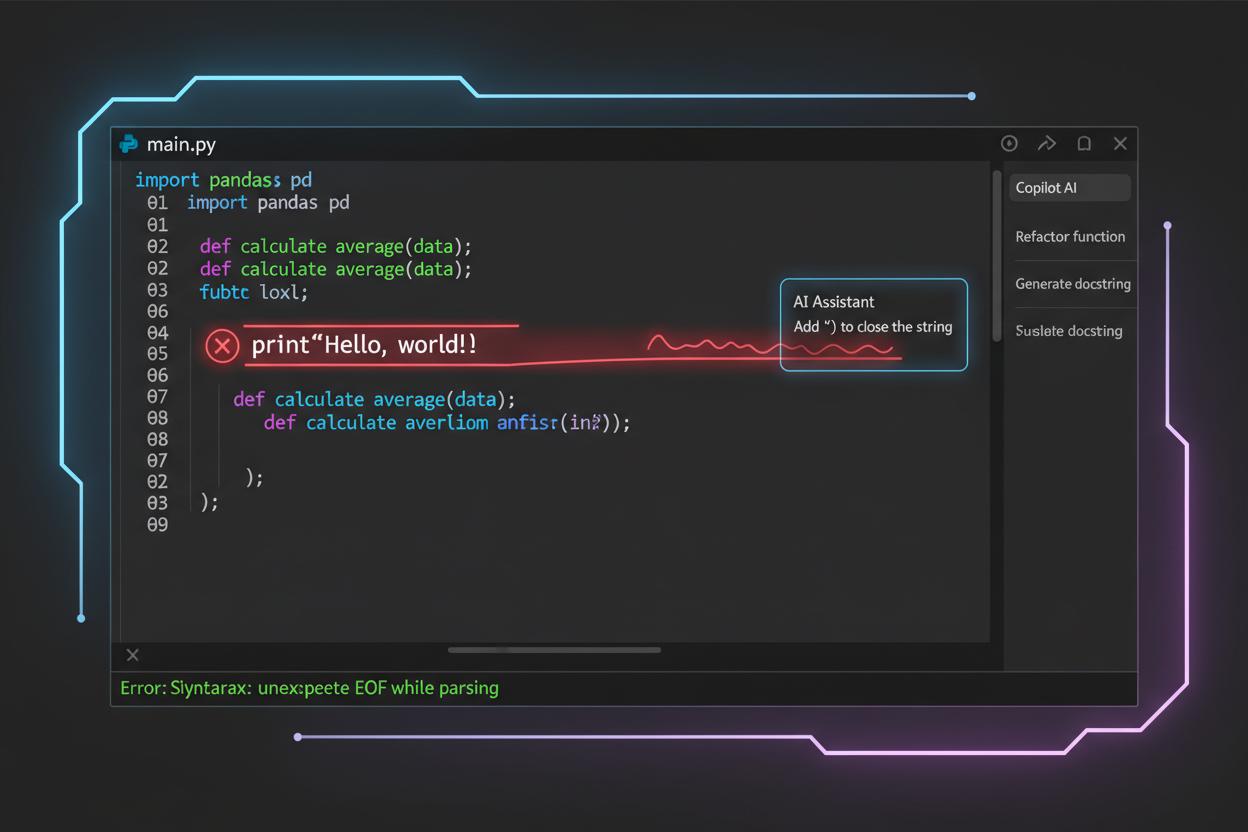Open the Copilot AI panel button
The image size is (1248, 832).
(x=1069, y=188)
